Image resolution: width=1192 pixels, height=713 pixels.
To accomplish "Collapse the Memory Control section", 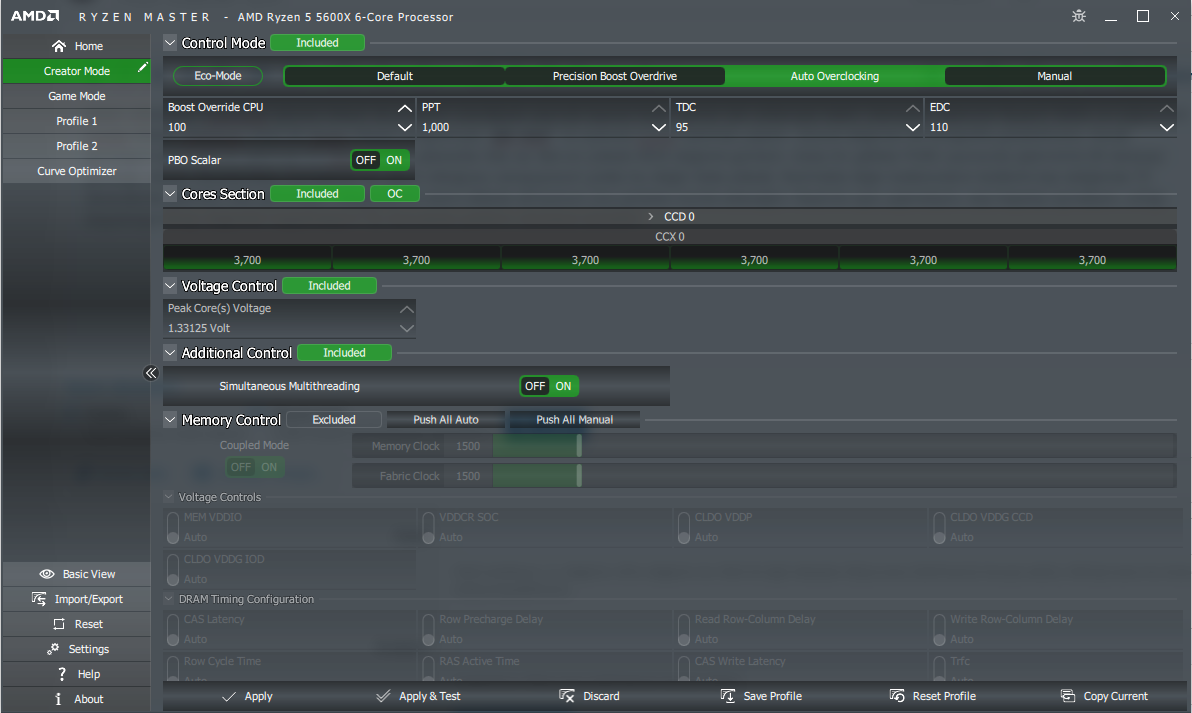I will point(170,419).
